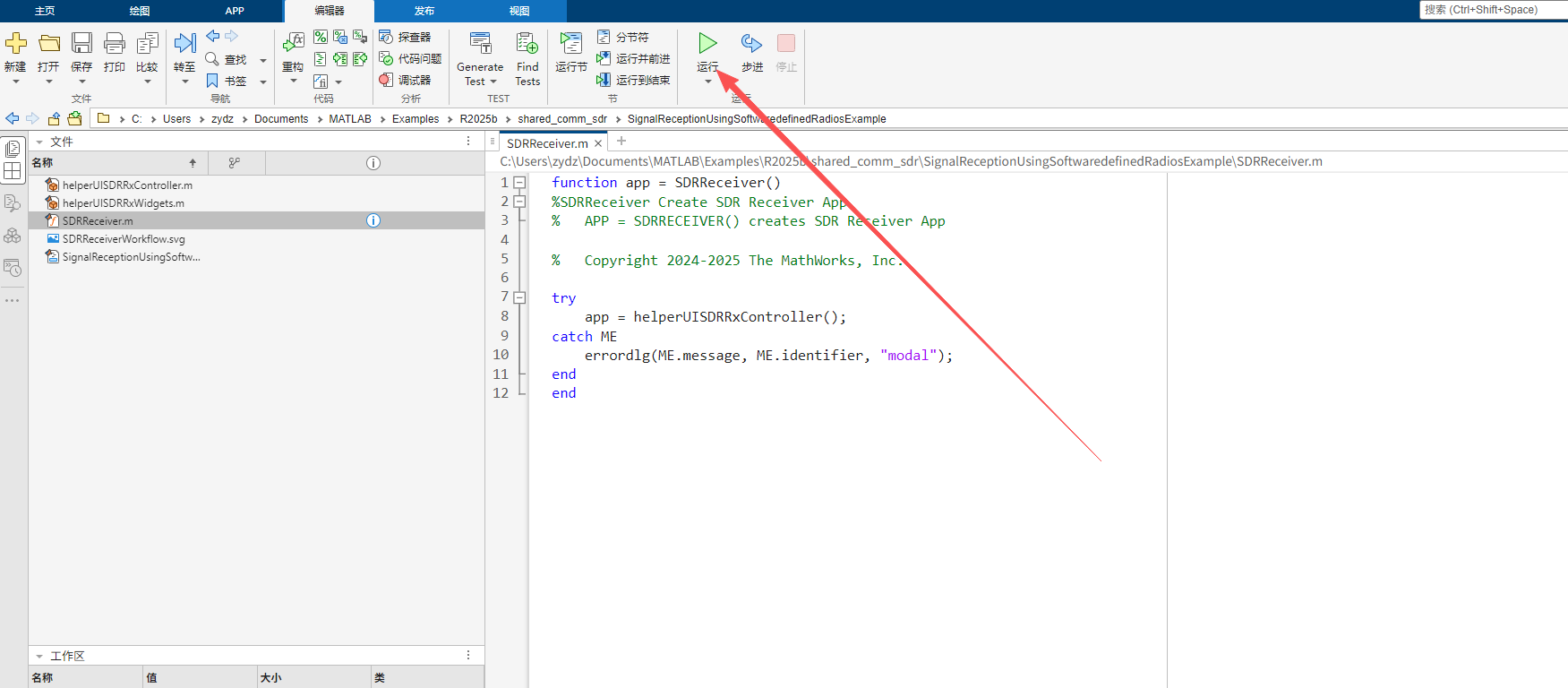
Task: Open the 书签 dropdown arrow
Action: pyautogui.click(x=263, y=82)
